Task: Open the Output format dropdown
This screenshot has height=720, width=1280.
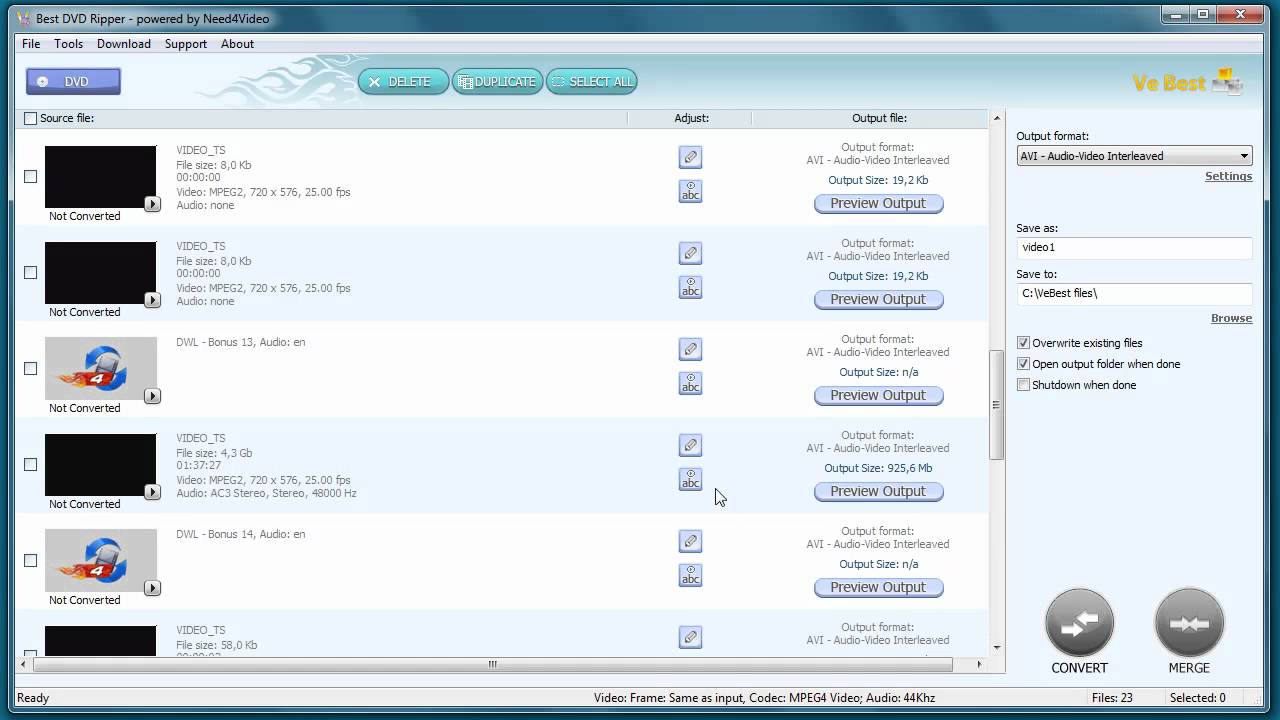Action: (1134, 156)
